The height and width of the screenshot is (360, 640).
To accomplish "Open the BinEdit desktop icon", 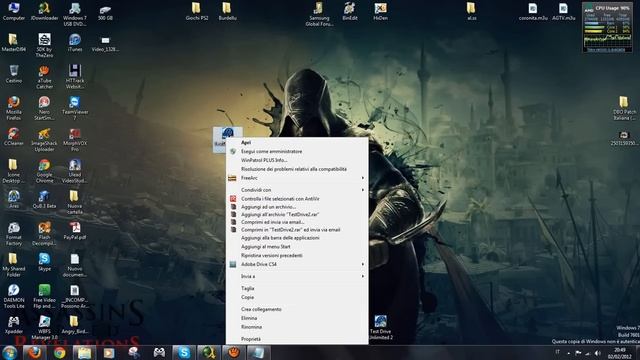I will point(350,11).
